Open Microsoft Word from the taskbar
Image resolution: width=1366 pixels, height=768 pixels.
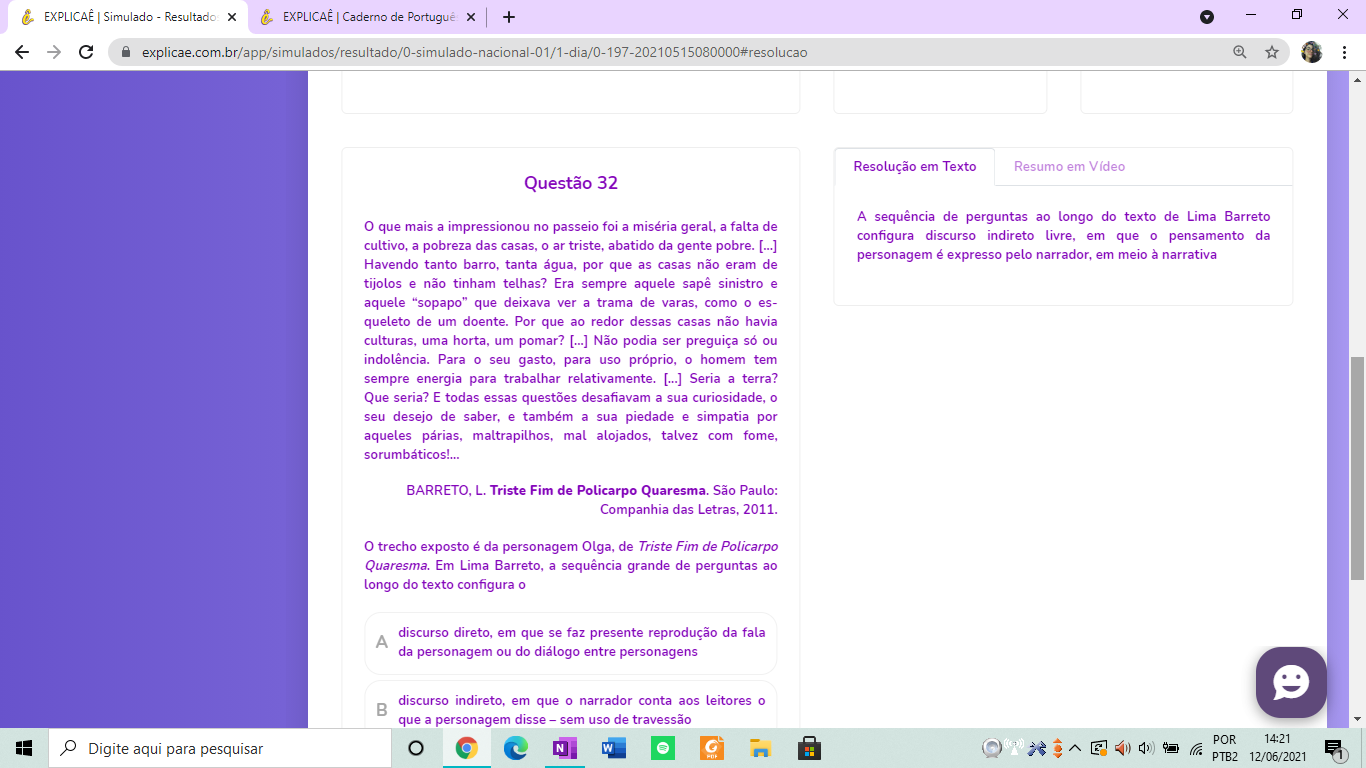(x=613, y=748)
